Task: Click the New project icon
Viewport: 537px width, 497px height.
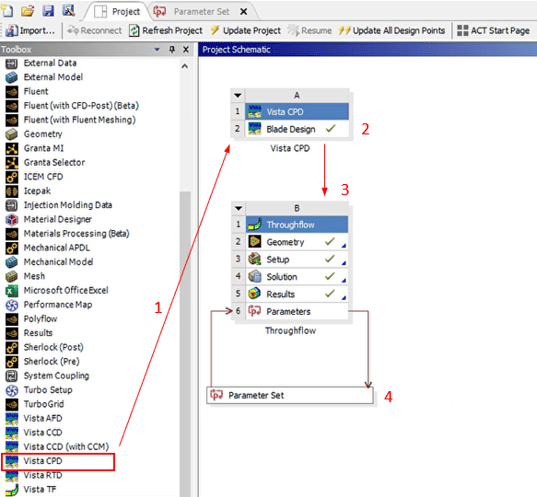Action: 7,10
